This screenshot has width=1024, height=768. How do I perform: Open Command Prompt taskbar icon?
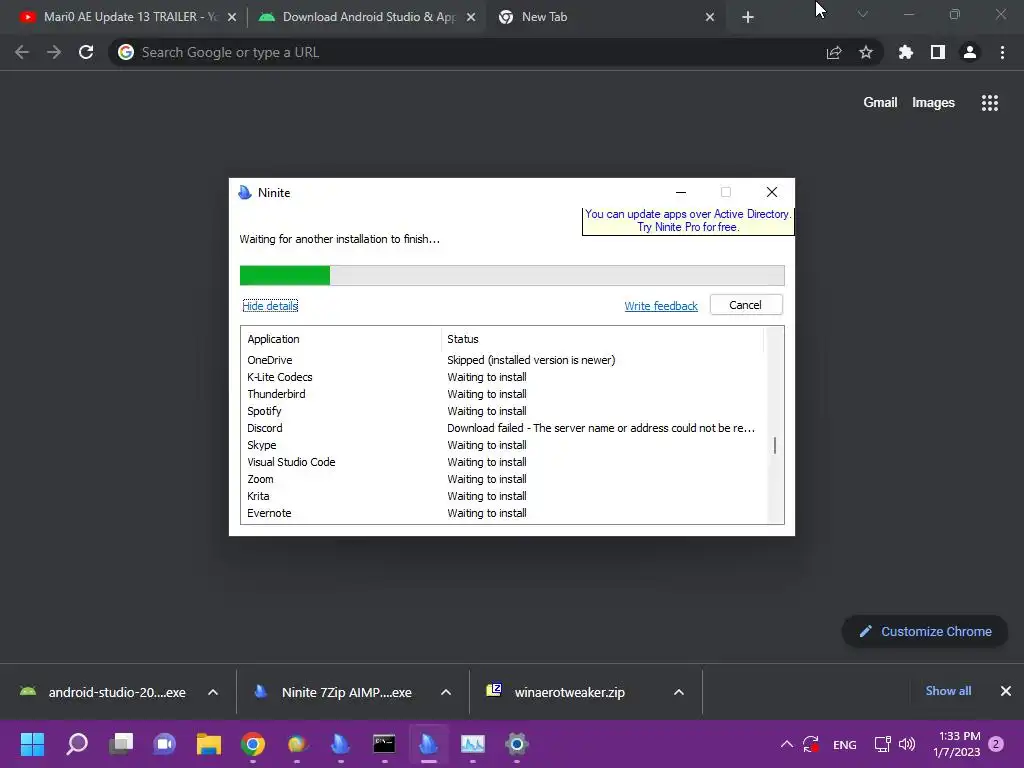384,744
